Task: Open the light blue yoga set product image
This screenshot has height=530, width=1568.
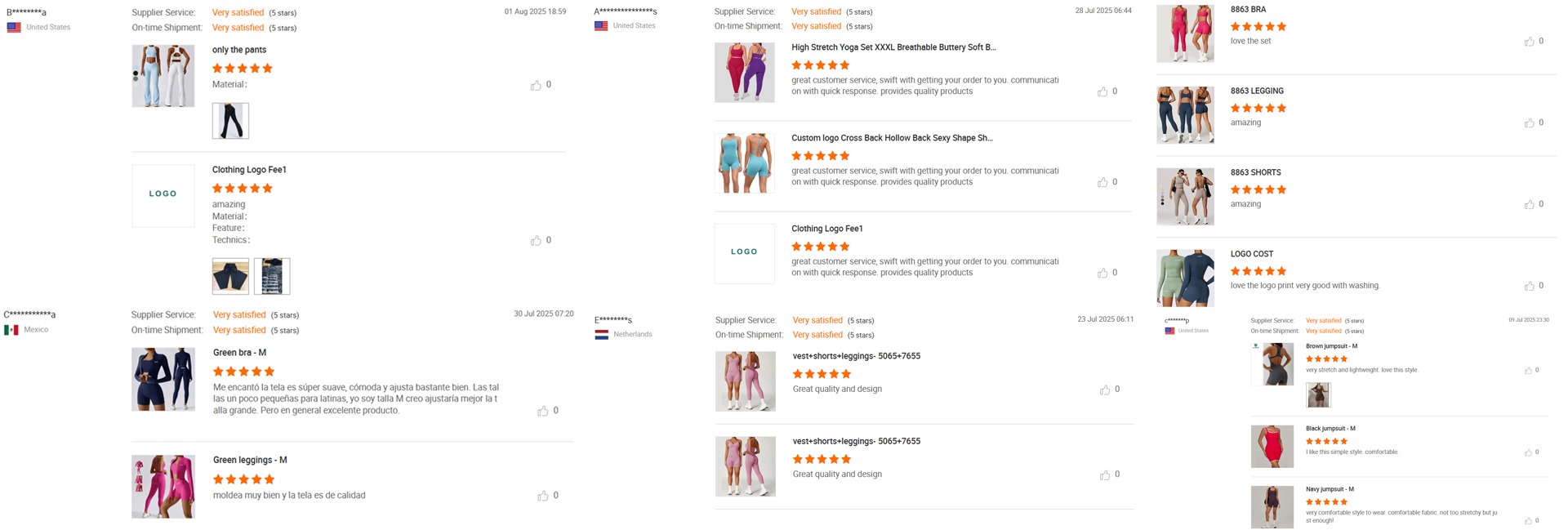Action: pos(163,76)
